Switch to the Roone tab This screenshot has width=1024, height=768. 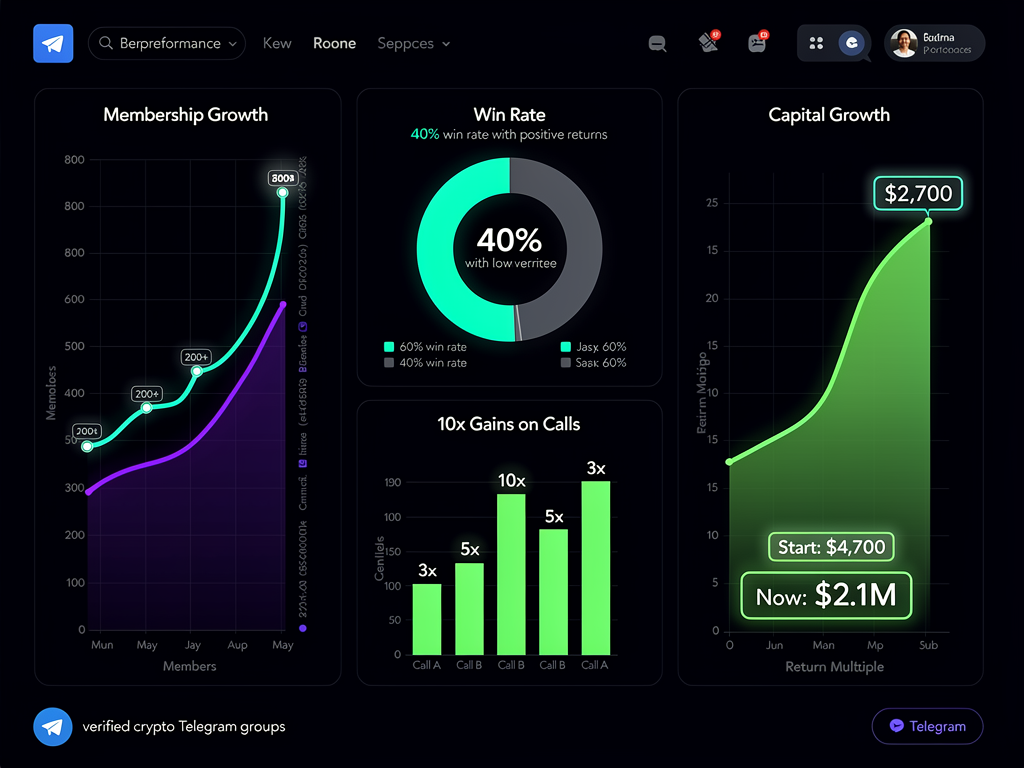[x=334, y=43]
